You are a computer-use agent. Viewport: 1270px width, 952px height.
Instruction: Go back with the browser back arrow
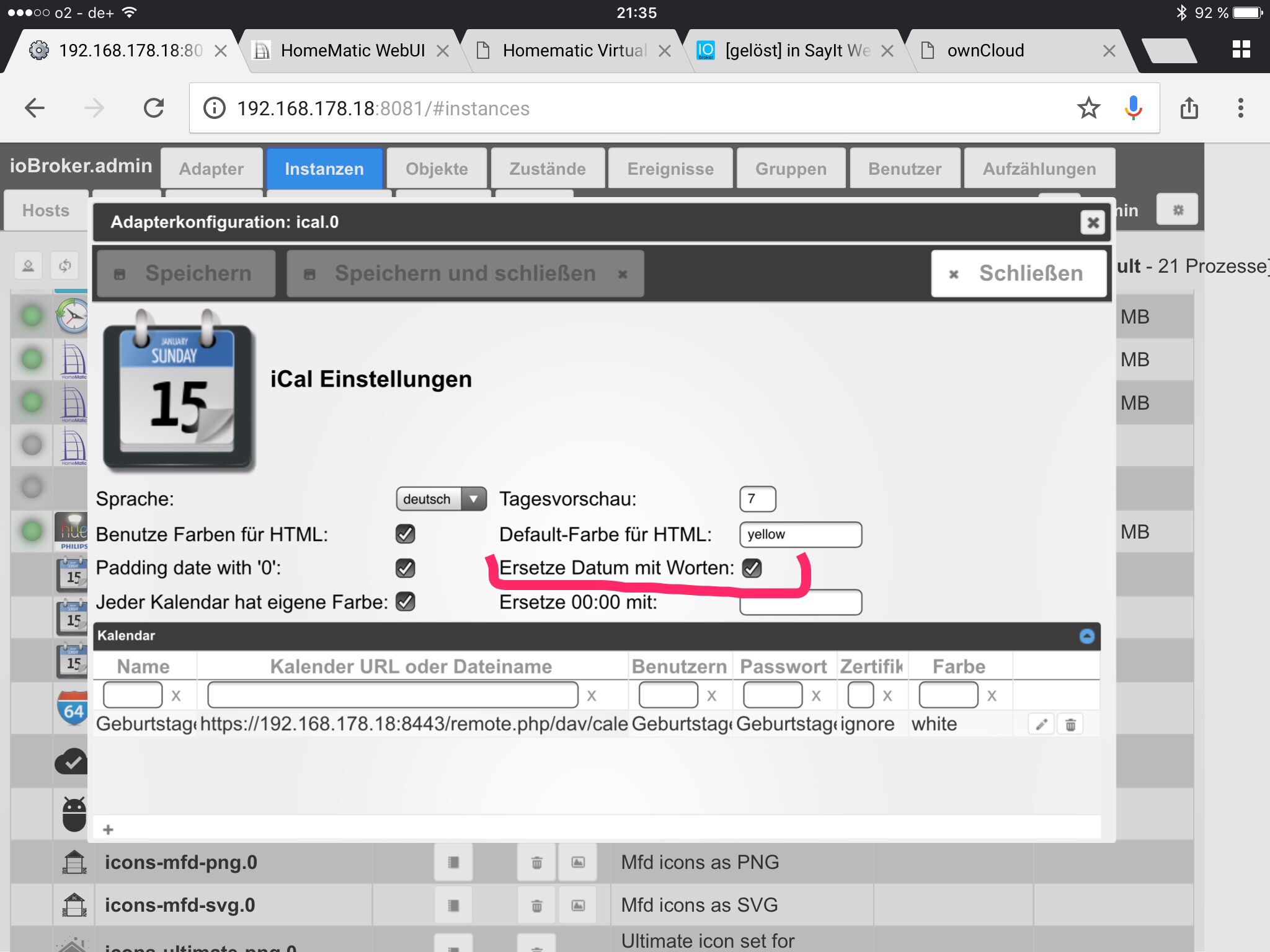[35, 108]
